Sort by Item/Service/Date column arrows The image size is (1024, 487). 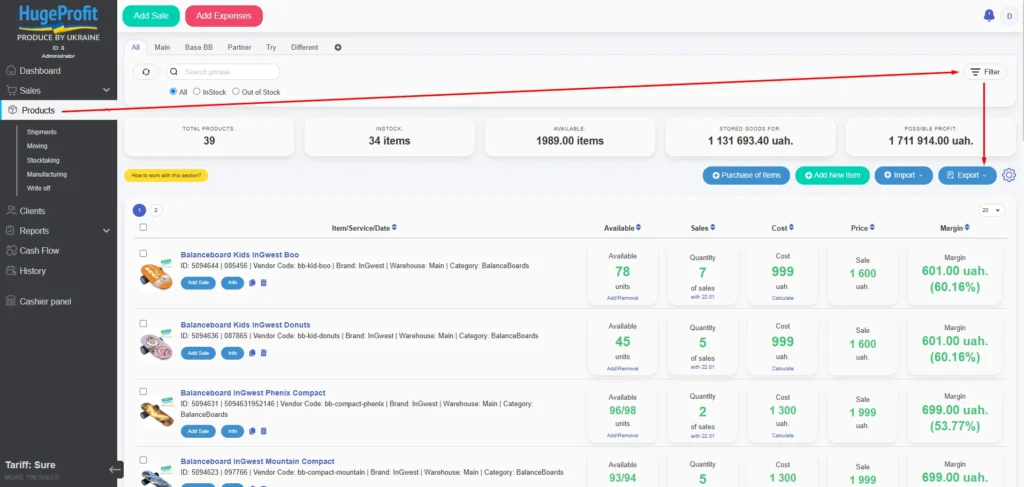point(394,228)
